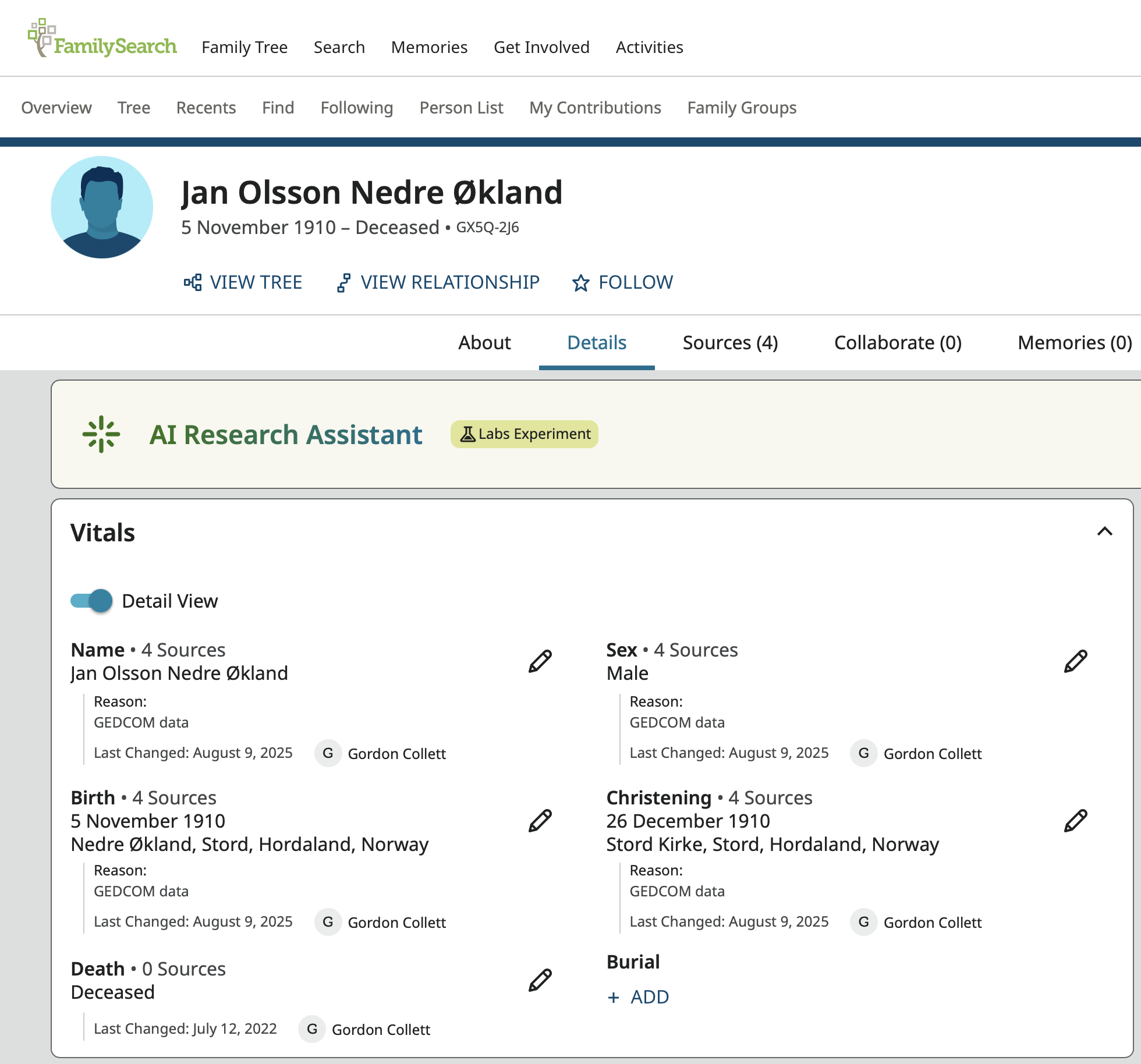
Task: Edit Christening details with pencil icon
Action: point(1075,821)
